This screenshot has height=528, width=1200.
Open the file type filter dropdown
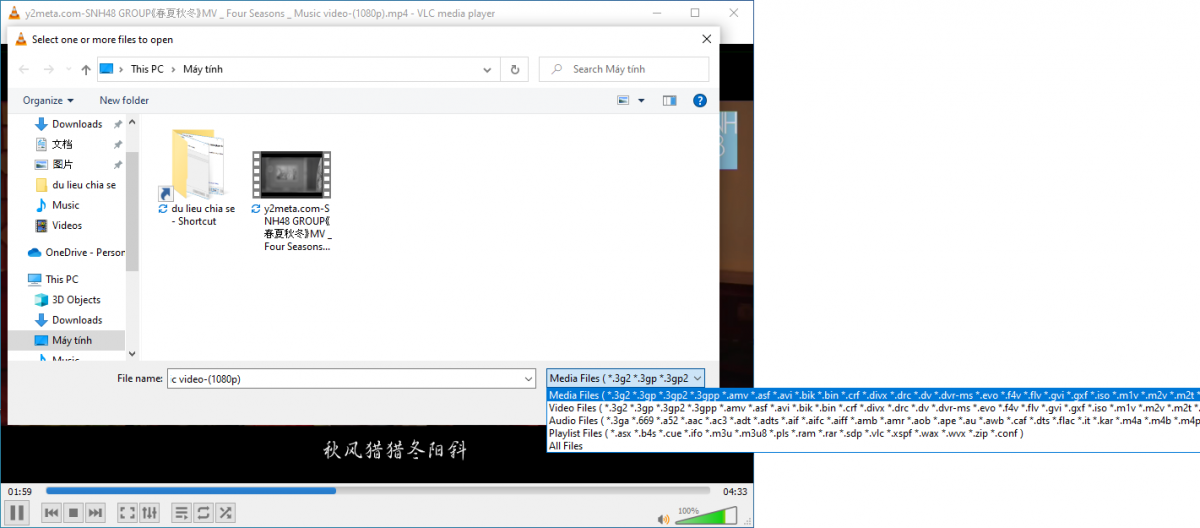[x=626, y=378]
